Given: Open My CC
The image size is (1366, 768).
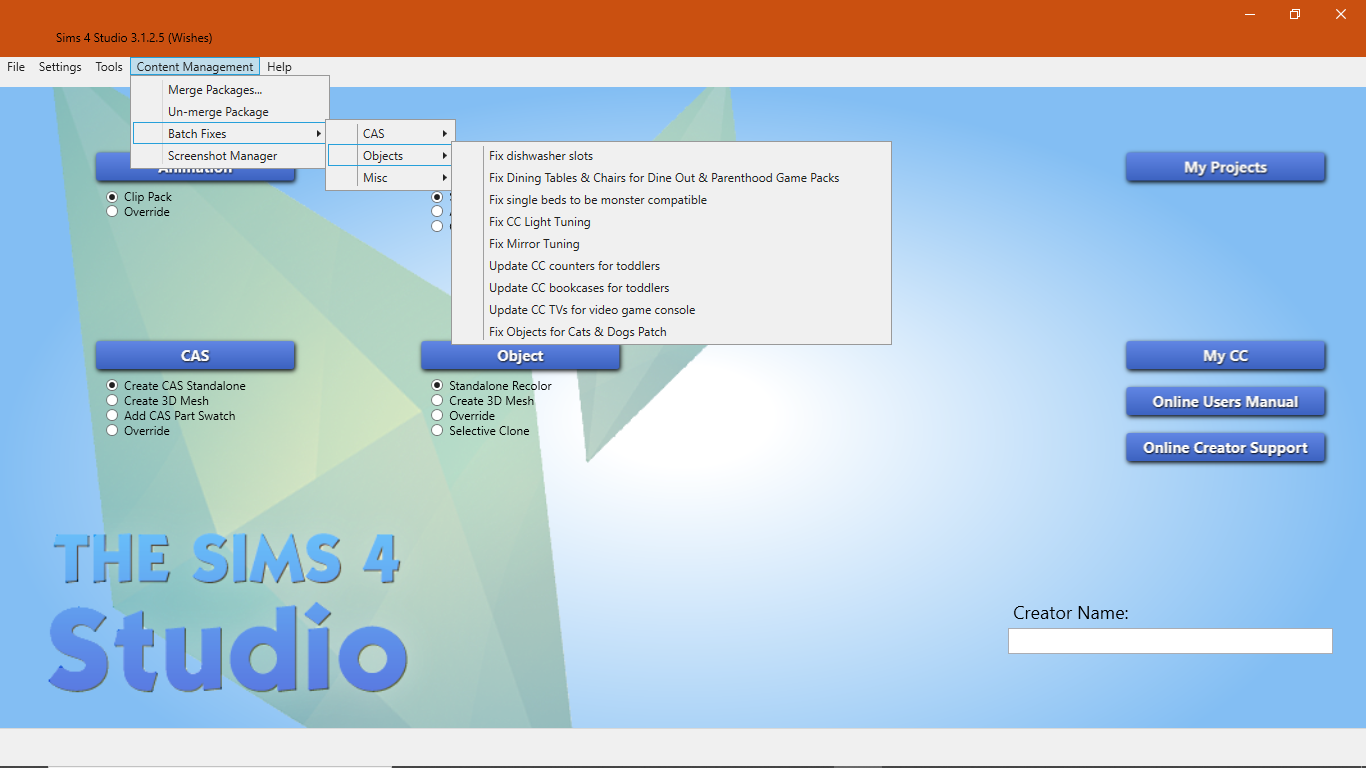Looking at the screenshot, I should point(1225,356).
